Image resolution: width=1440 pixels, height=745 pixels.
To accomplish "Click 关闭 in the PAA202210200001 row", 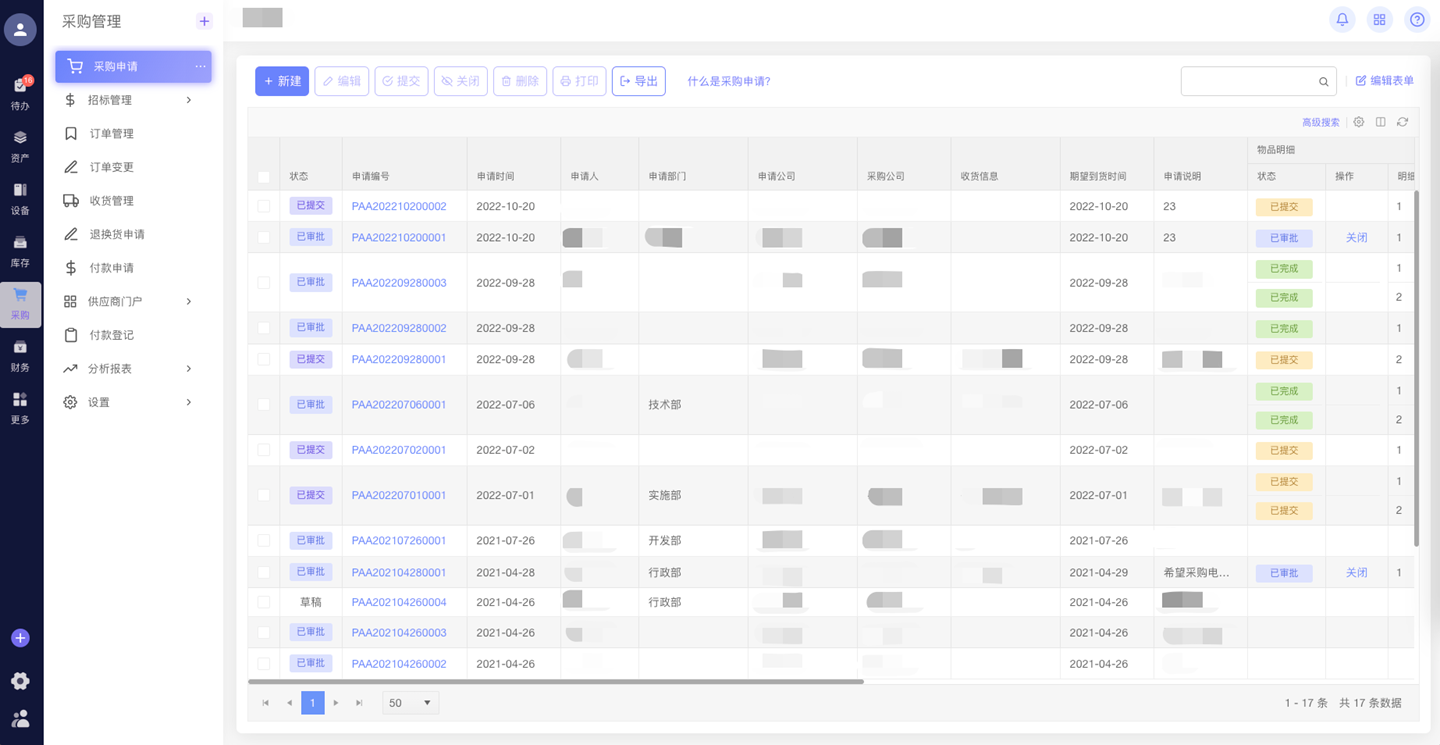I will click(1356, 237).
